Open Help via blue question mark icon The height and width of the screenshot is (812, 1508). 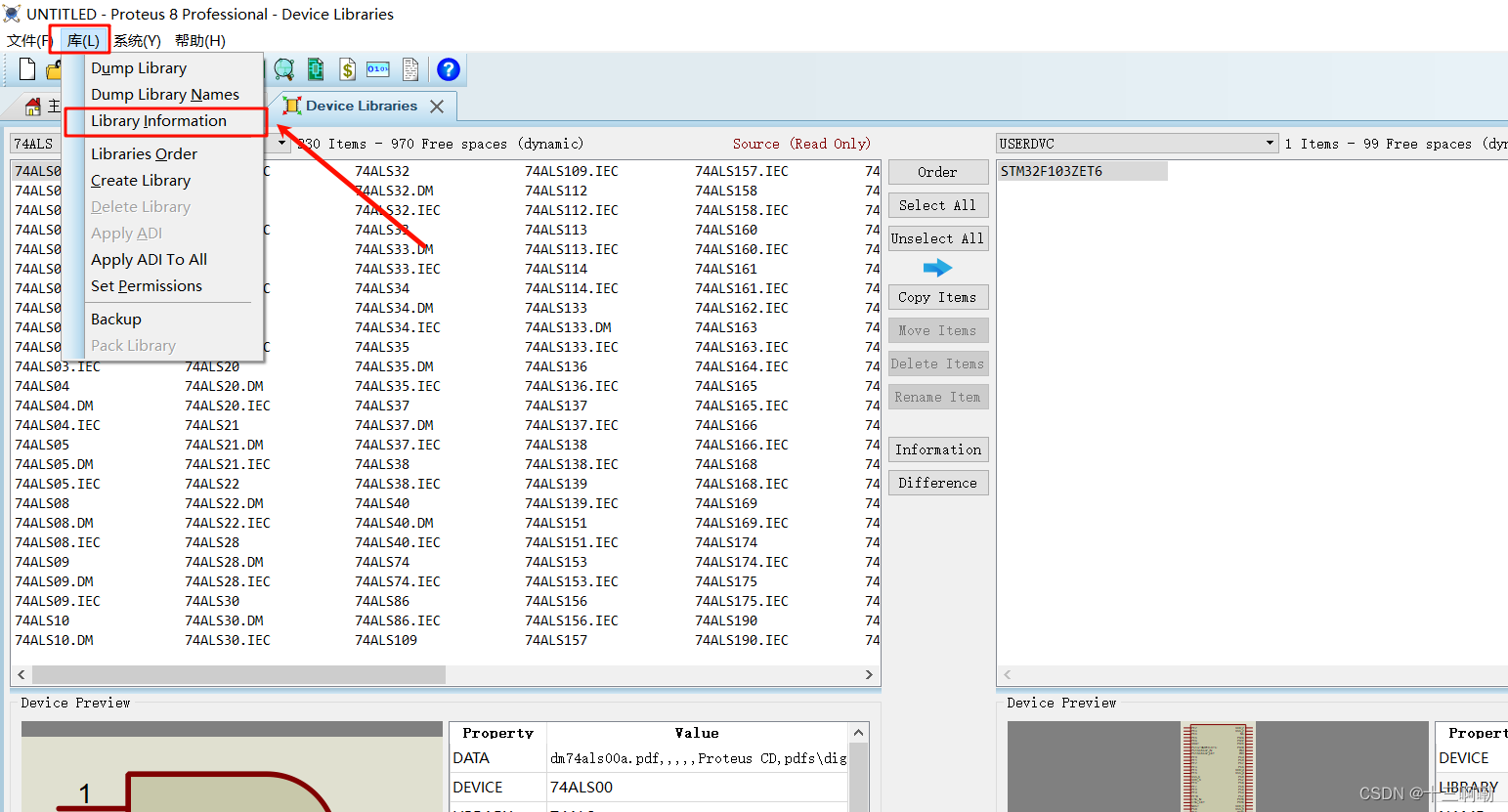(449, 69)
